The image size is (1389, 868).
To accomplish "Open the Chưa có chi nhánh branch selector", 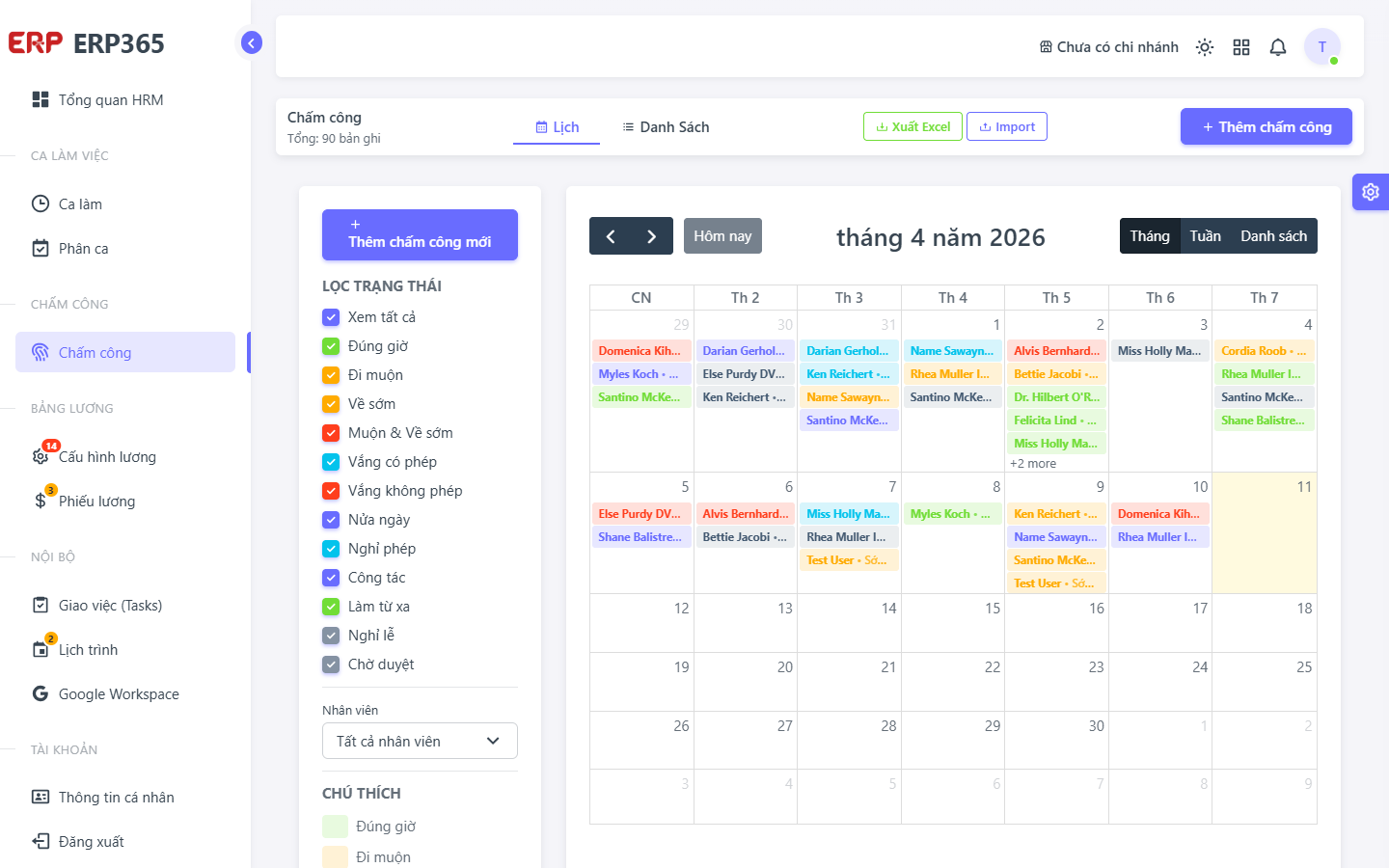I will 1108,47.
